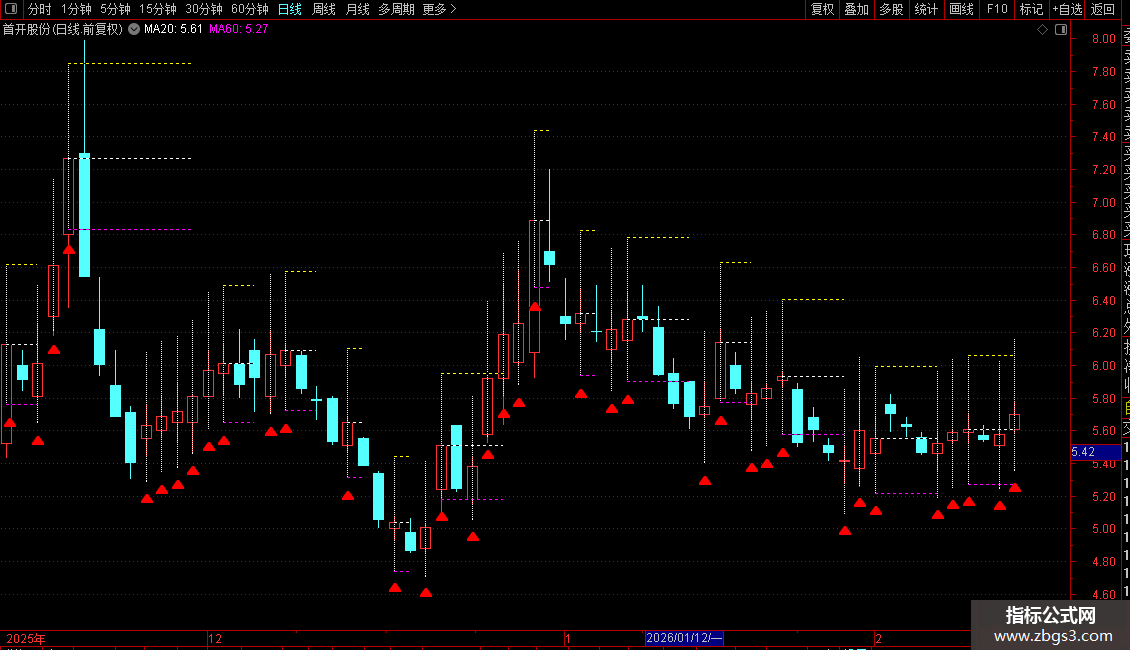
Task: Click the 4.60 price axis label
Action: [x=1103, y=595]
